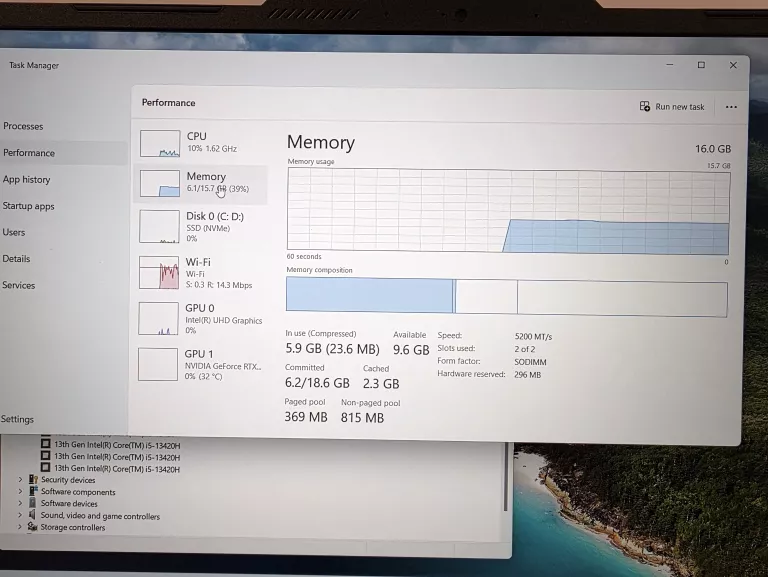The image size is (768, 577).
Task: Expand the Security devices tree node
Action: tap(20, 480)
